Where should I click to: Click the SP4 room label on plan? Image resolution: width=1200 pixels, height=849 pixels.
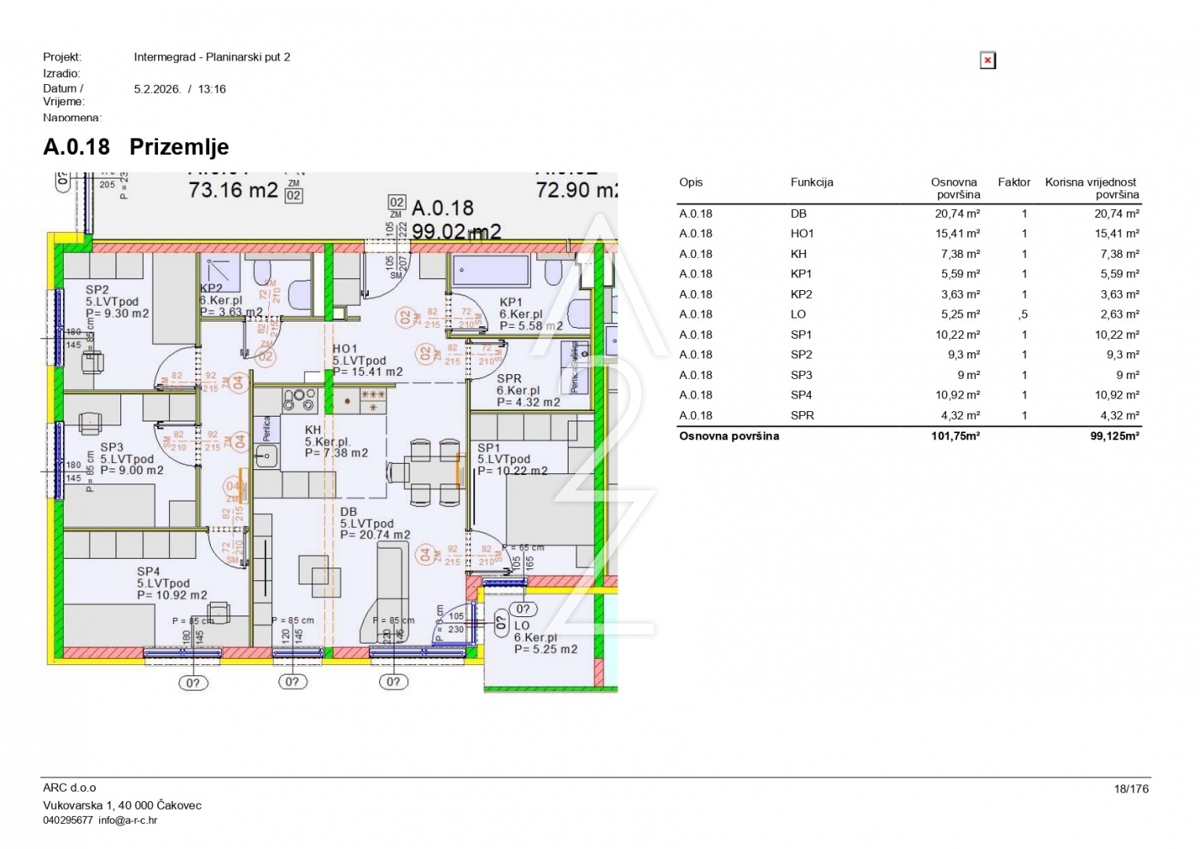click(150, 571)
